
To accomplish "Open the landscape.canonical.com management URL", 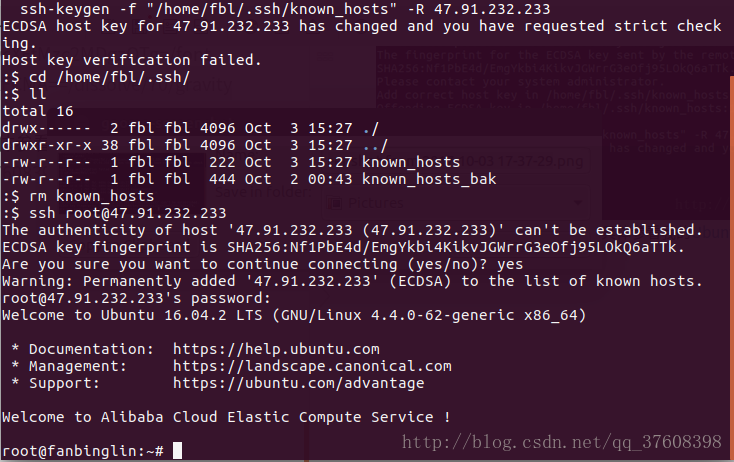I will [312, 366].
